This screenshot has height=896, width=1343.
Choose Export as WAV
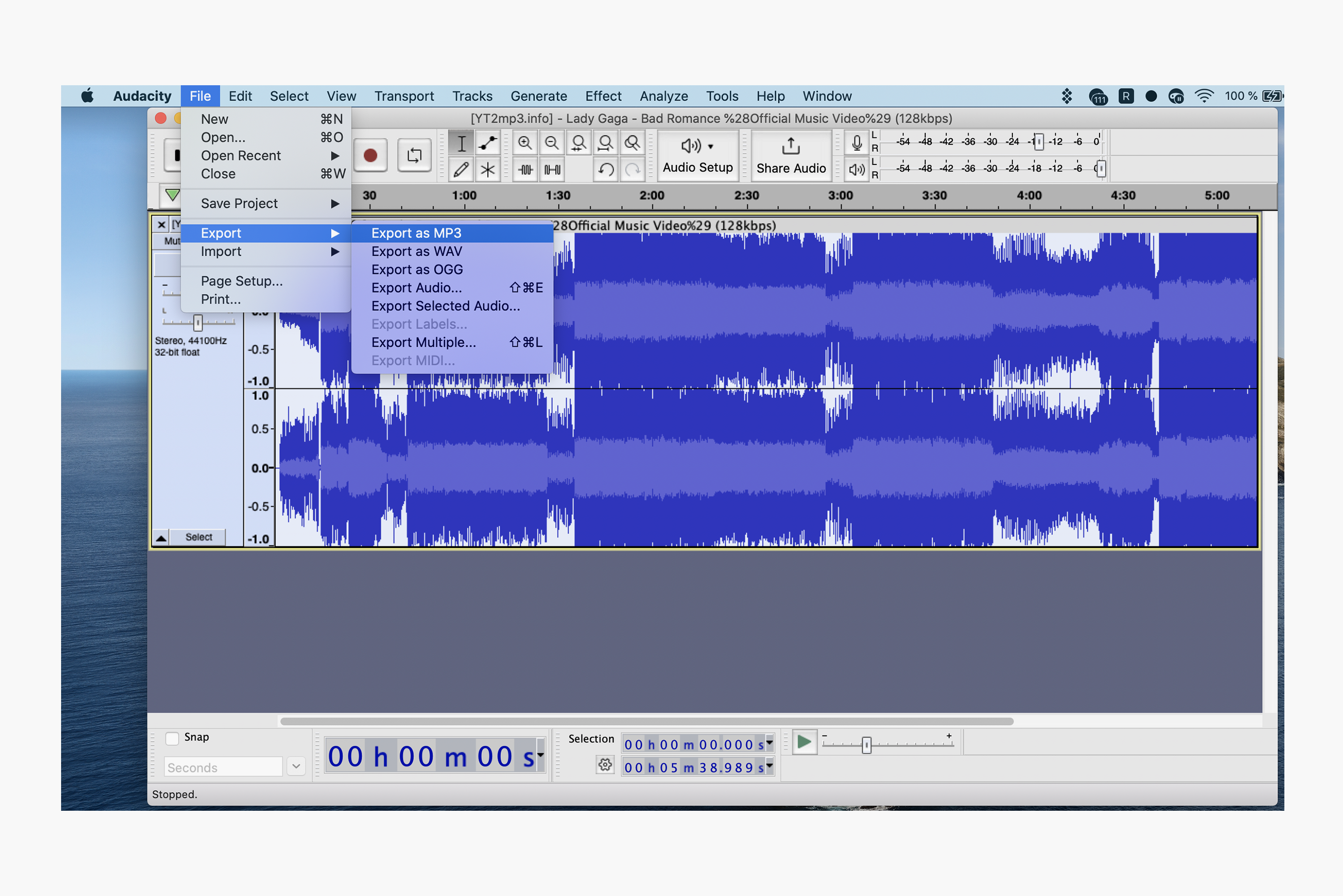coord(452,251)
